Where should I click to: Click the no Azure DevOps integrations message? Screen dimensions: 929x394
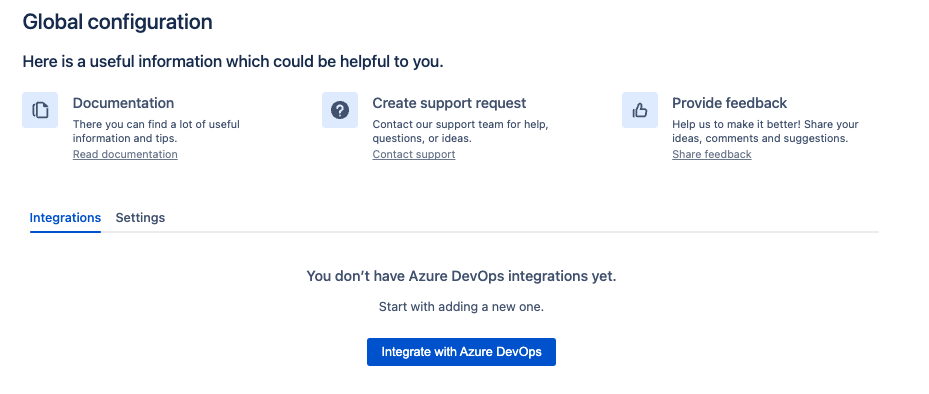[x=462, y=276]
